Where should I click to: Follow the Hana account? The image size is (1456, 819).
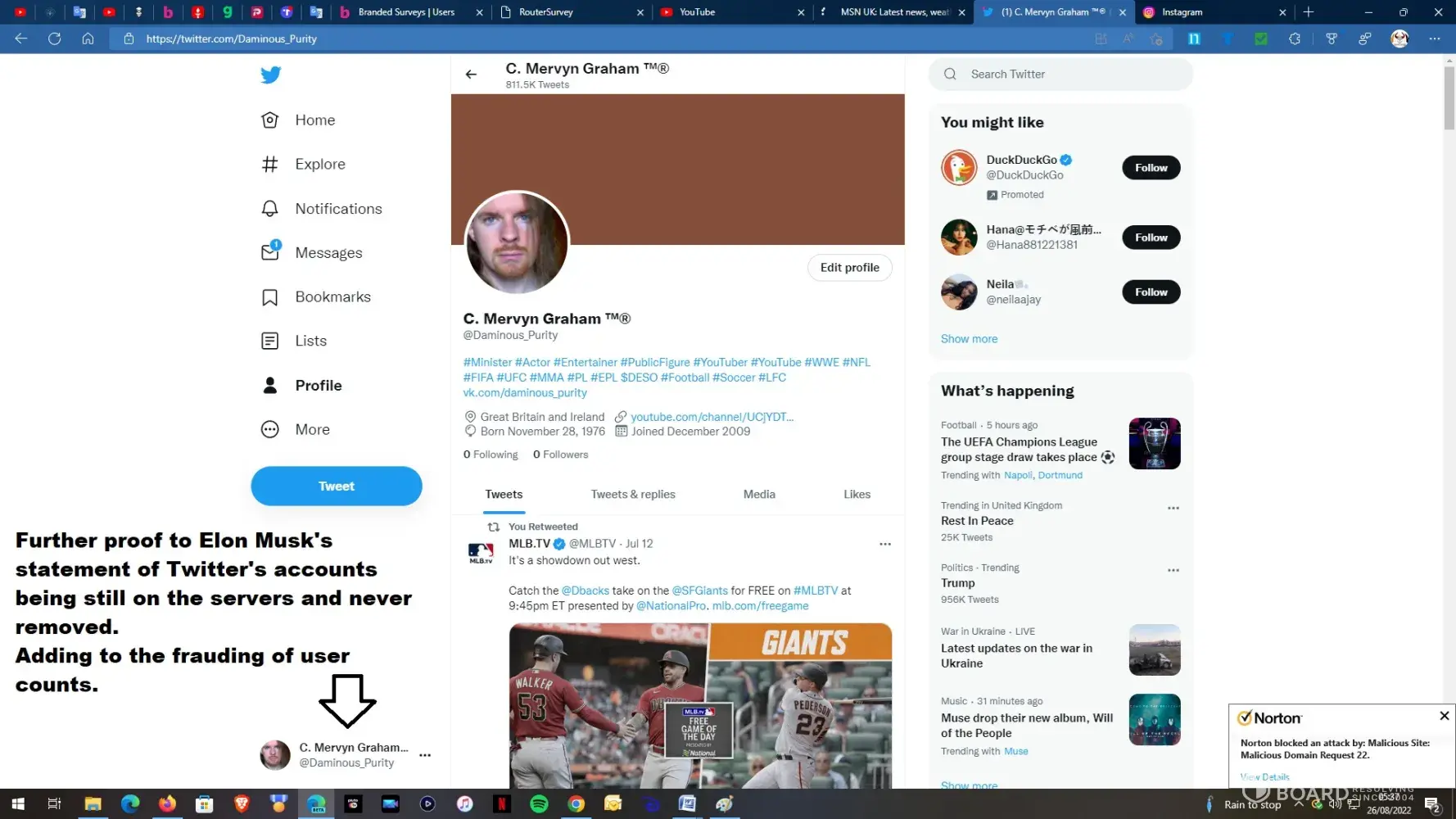tap(1151, 238)
